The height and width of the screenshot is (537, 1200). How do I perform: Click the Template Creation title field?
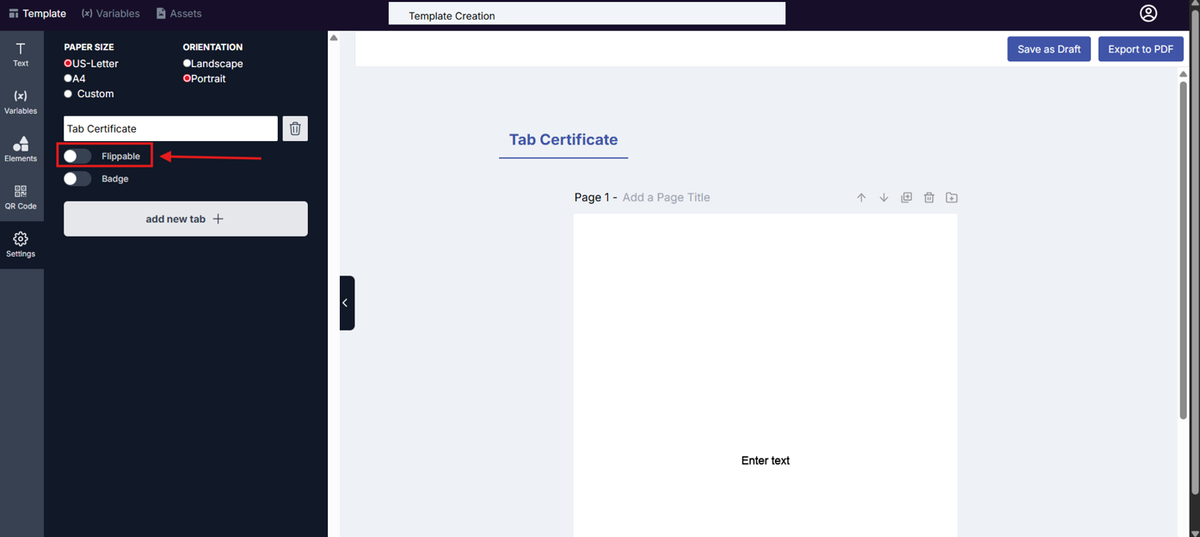(587, 14)
